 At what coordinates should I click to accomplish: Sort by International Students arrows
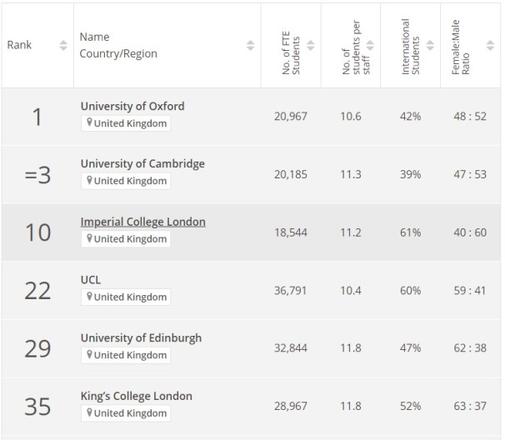tap(430, 45)
